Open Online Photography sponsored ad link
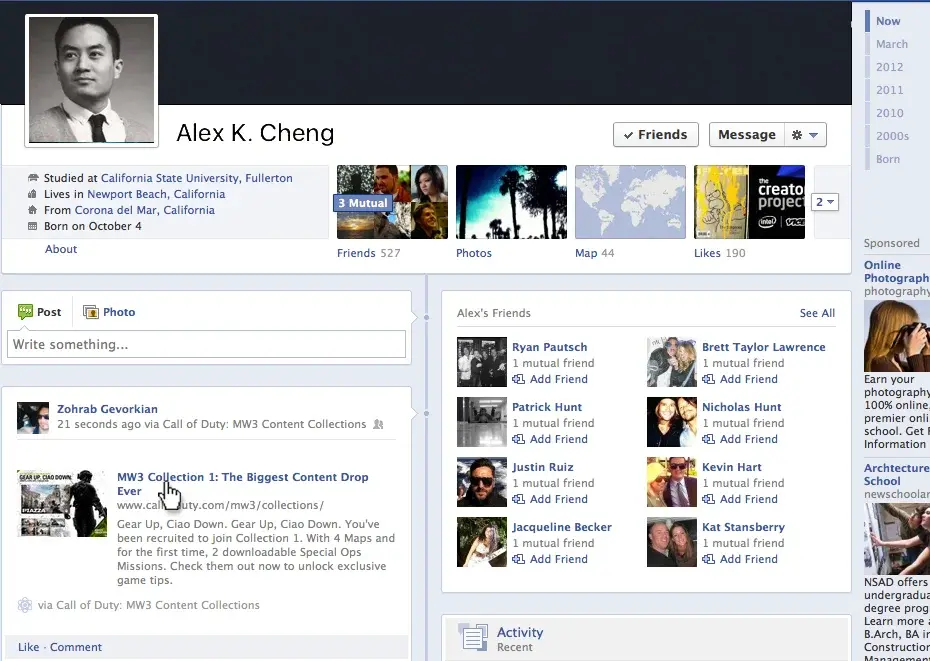 coord(897,271)
